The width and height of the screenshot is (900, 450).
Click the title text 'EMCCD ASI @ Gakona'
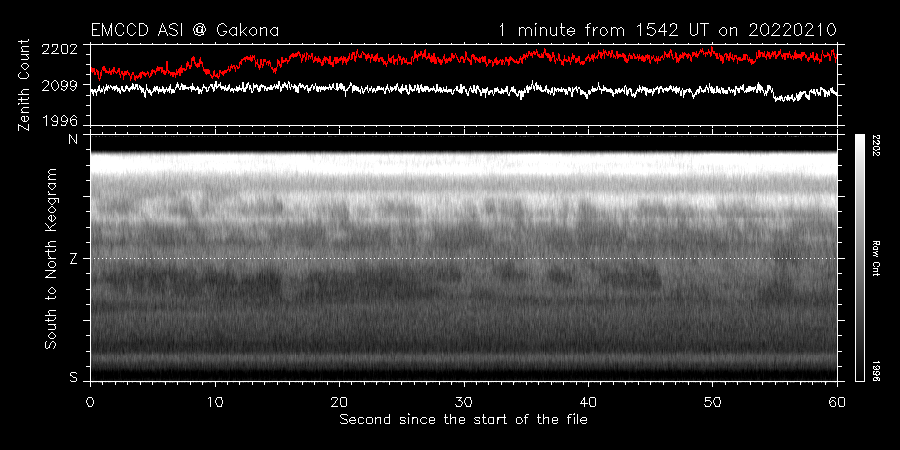point(185,30)
